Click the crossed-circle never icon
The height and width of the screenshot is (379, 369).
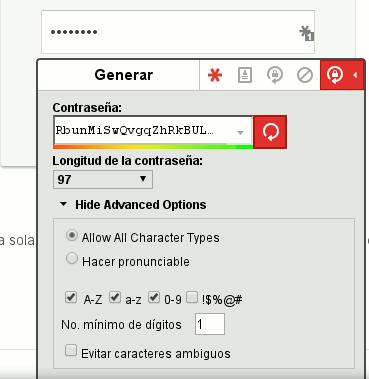tap(305, 75)
